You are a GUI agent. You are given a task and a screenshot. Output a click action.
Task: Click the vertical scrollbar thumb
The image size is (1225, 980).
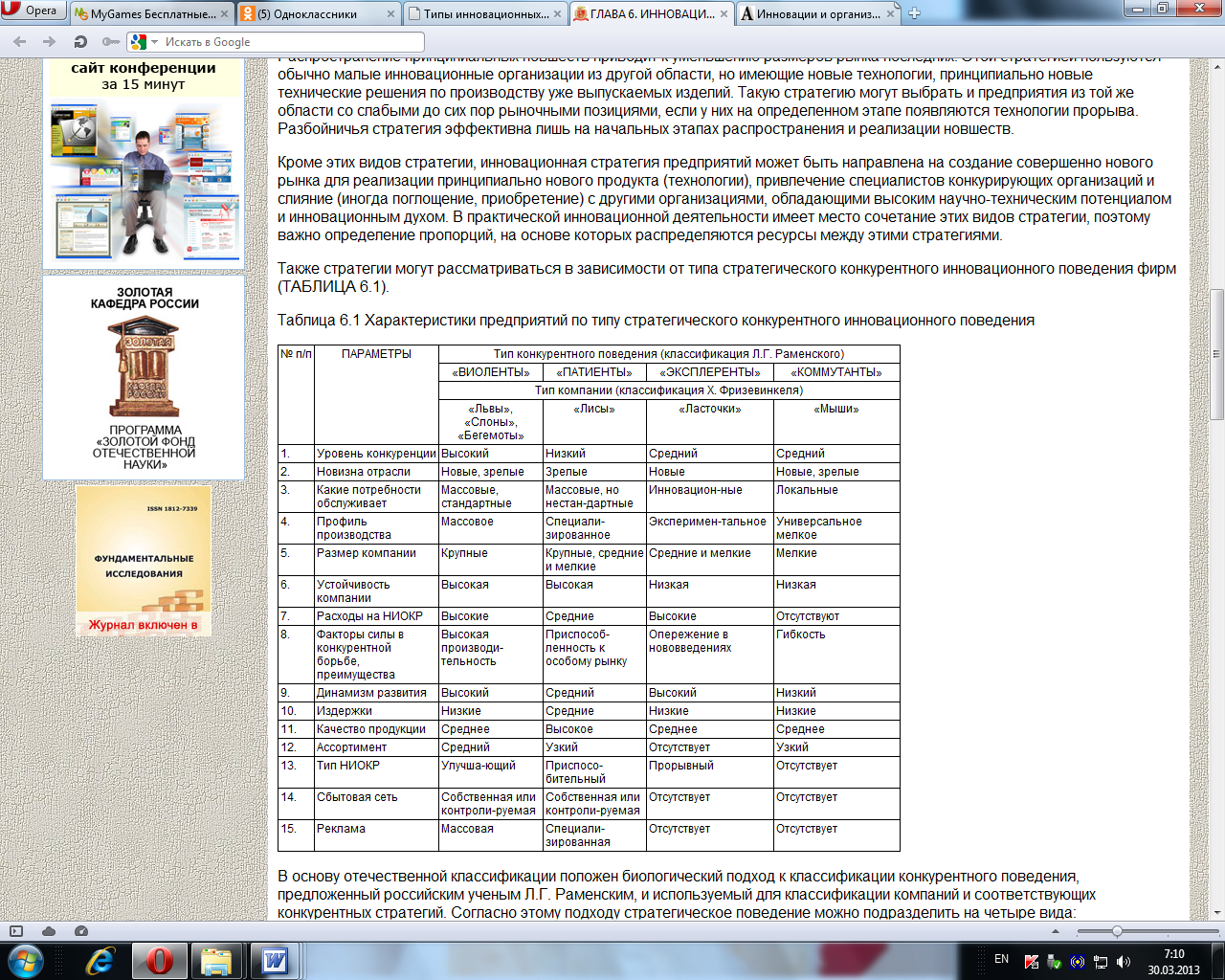[x=1217, y=354]
